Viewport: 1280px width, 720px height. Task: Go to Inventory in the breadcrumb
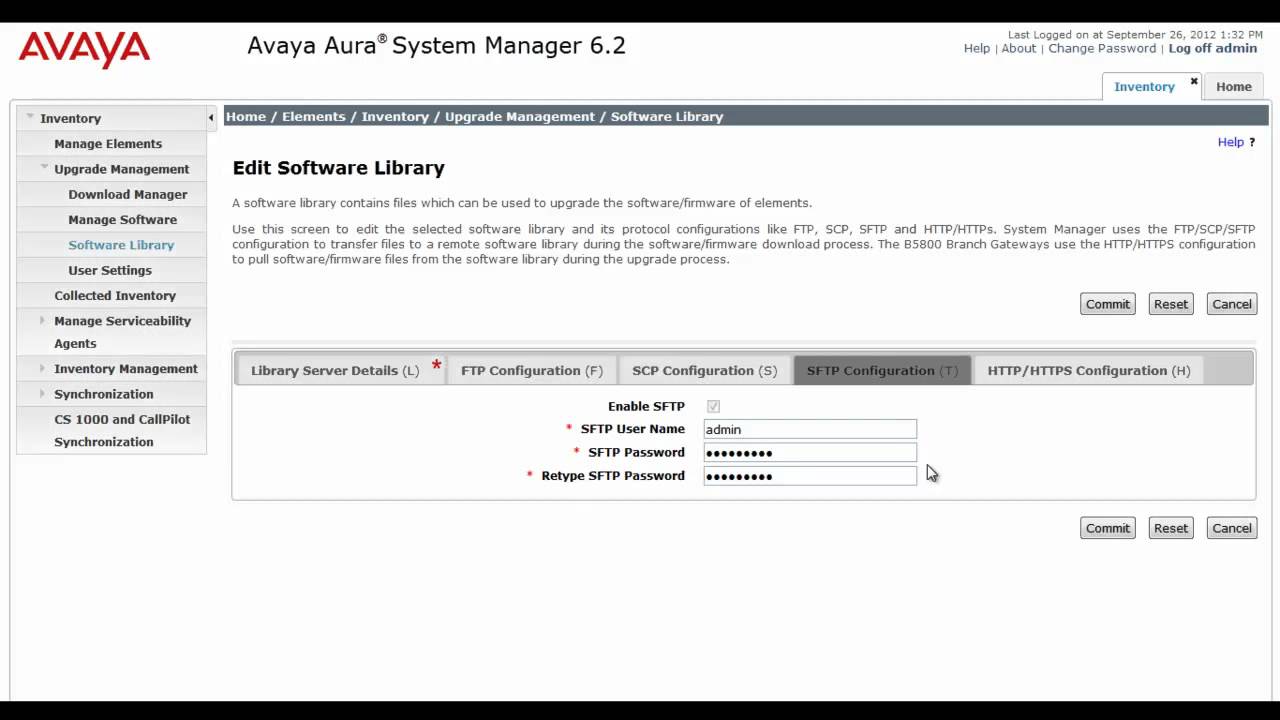[395, 117]
